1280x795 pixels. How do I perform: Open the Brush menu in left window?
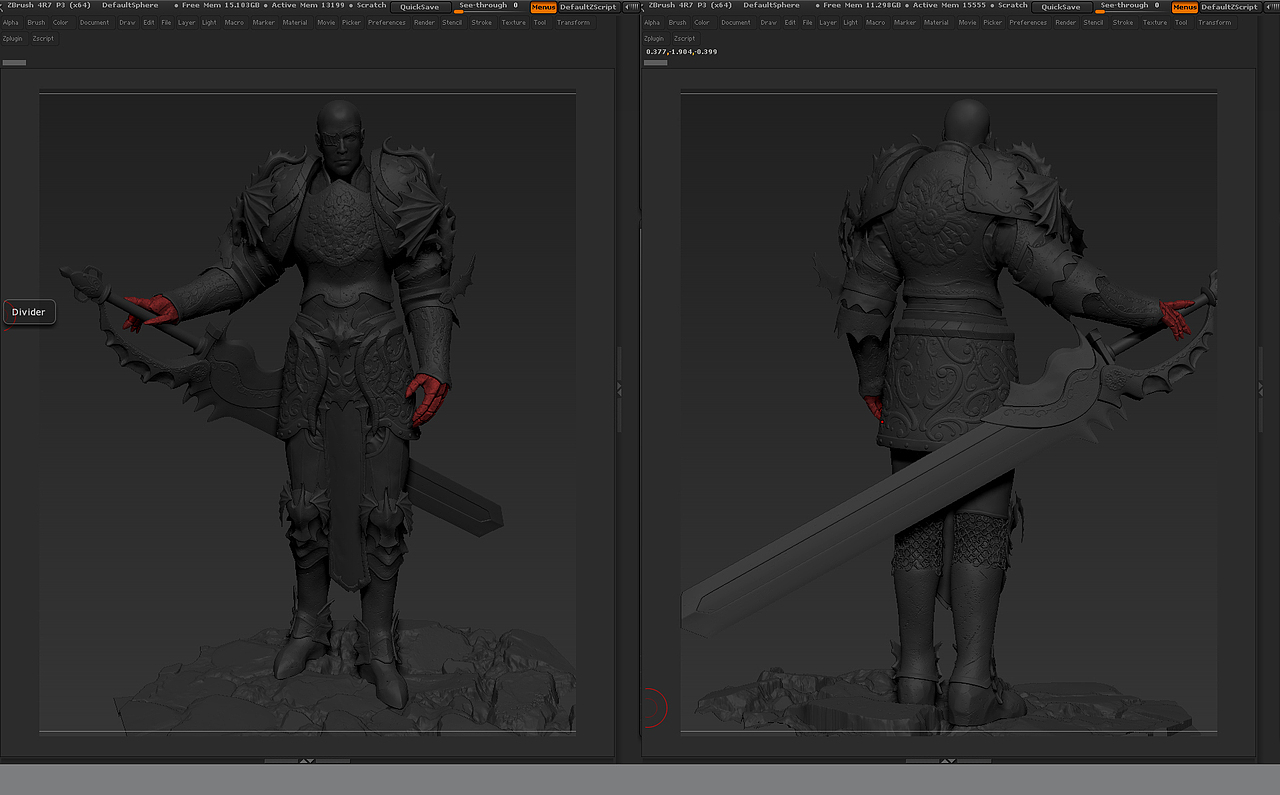(x=36, y=22)
